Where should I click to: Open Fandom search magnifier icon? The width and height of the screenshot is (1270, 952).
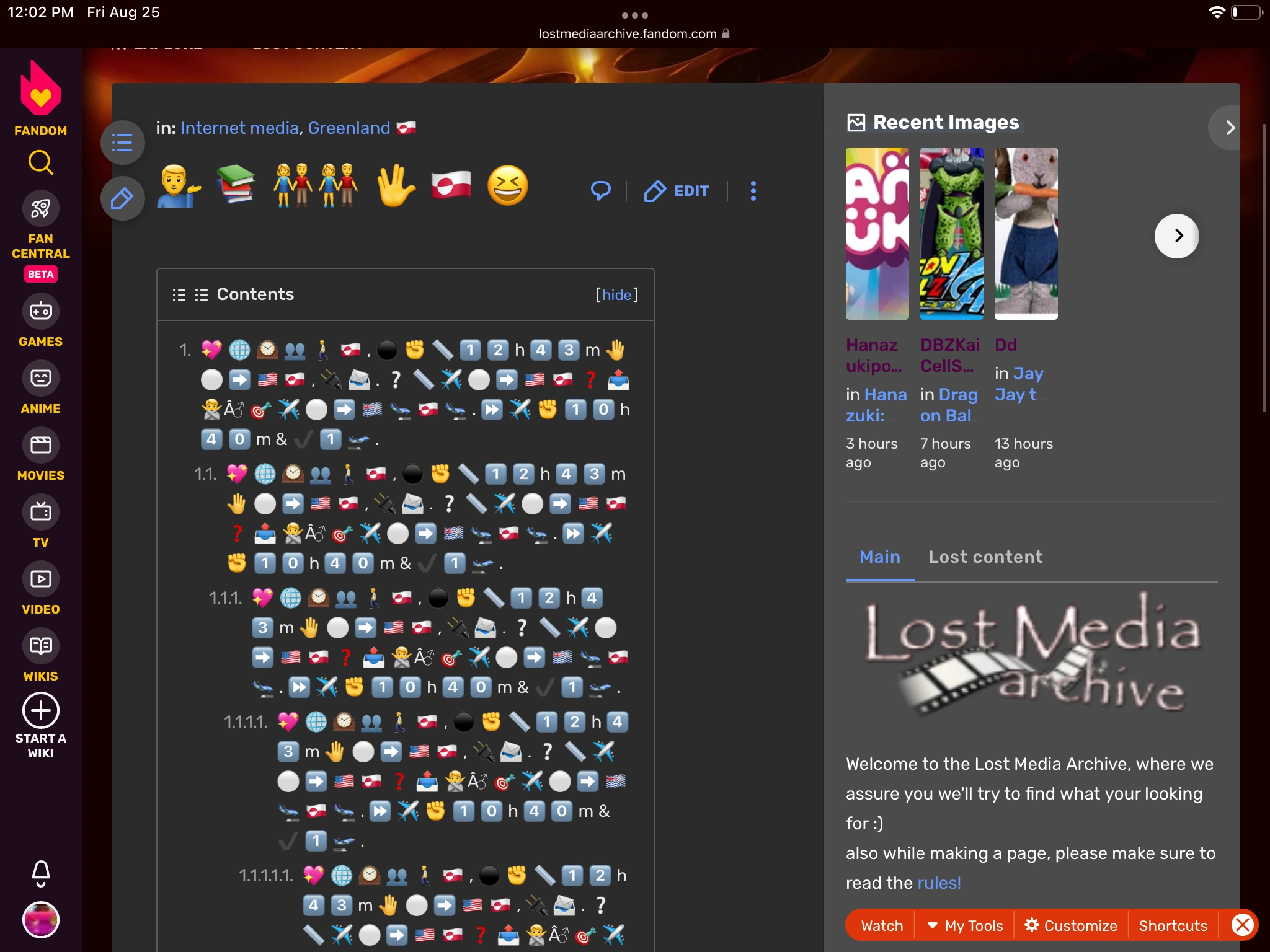pos(40,163)
